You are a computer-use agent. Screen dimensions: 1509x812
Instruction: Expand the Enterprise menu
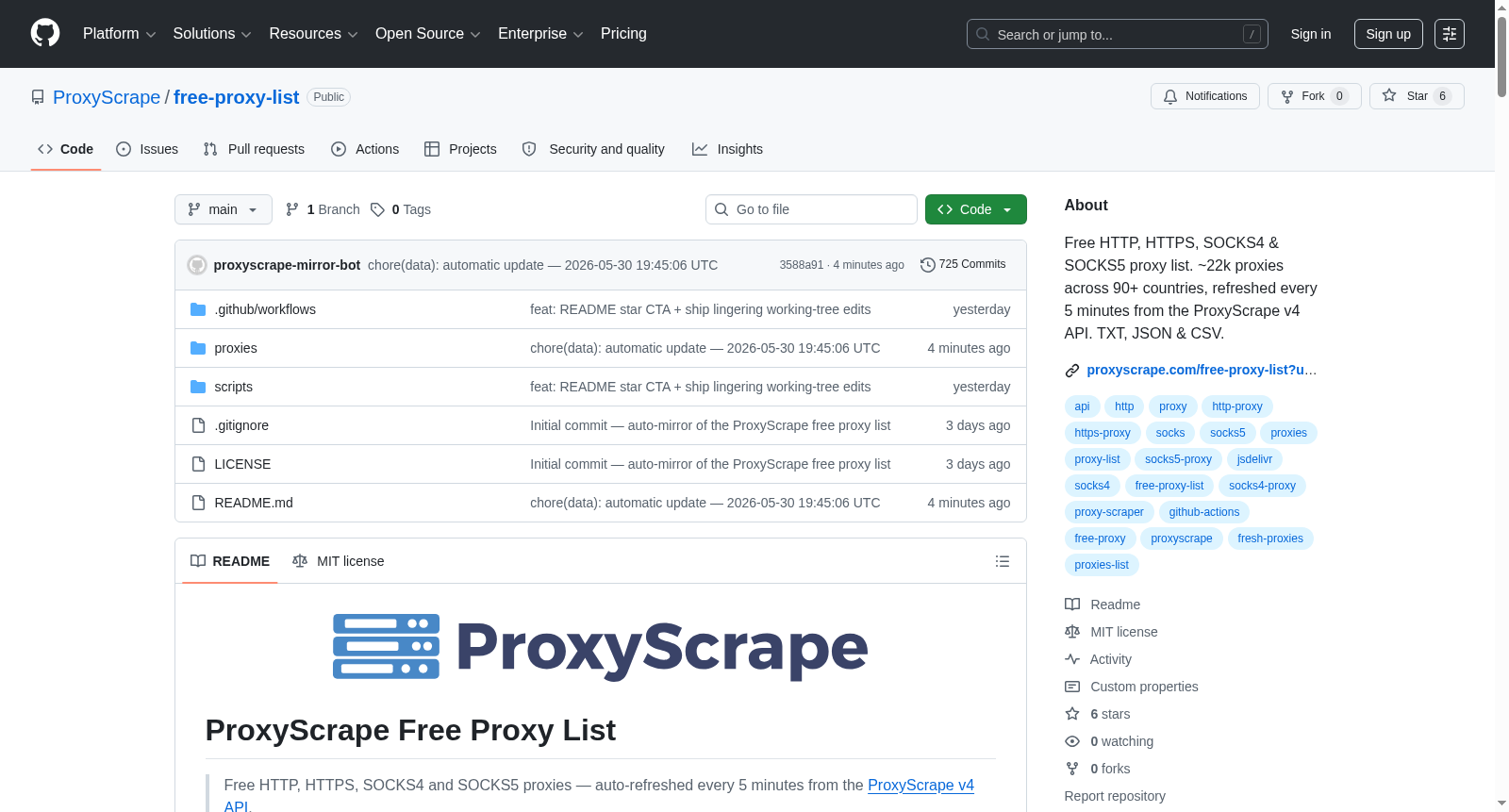click(540, 34)
